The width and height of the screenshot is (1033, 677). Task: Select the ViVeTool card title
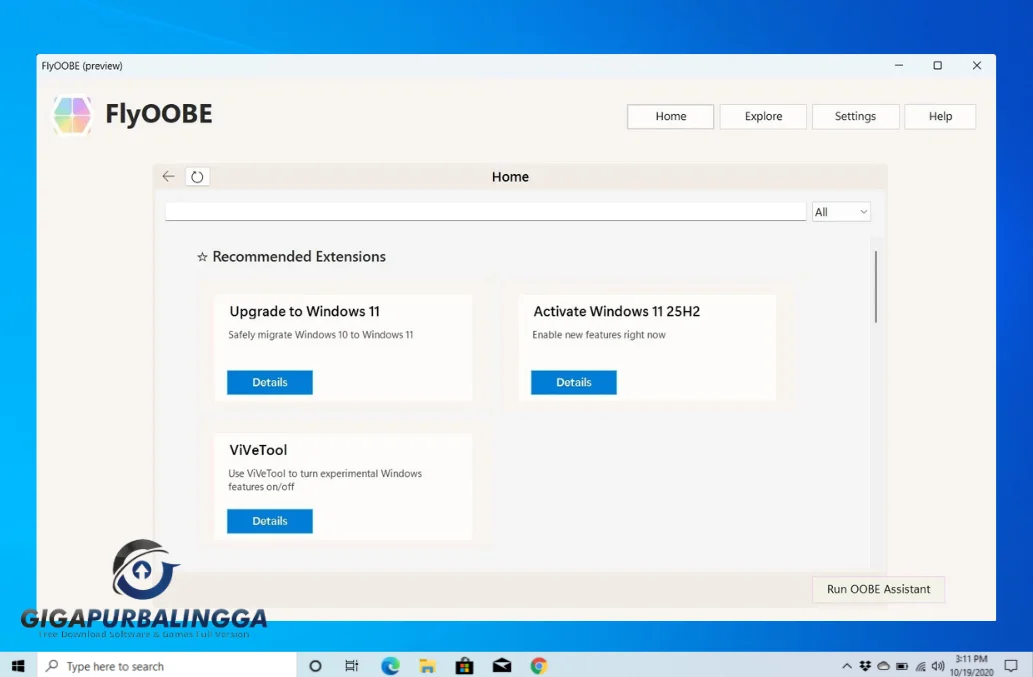coord(258,450)
